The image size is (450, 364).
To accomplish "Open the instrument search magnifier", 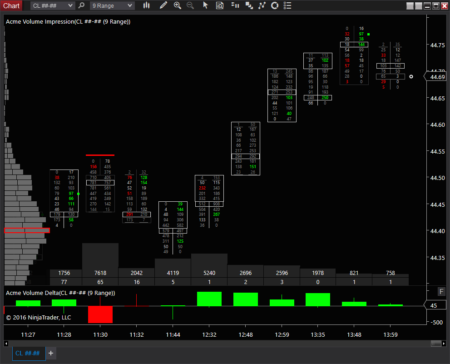I will [81, 6].
